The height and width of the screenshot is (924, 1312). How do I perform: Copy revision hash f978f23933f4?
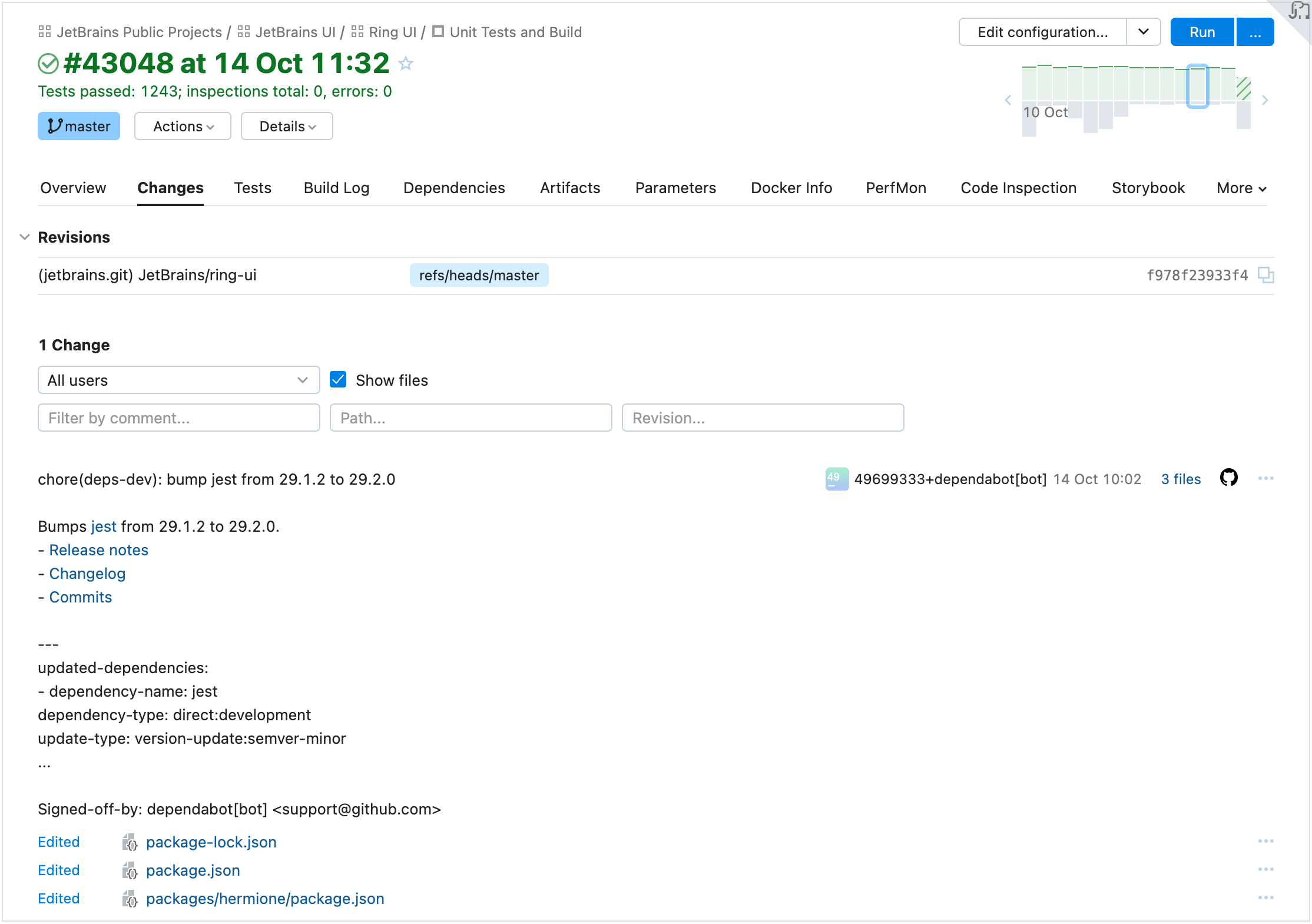[x=1265, y=275]
